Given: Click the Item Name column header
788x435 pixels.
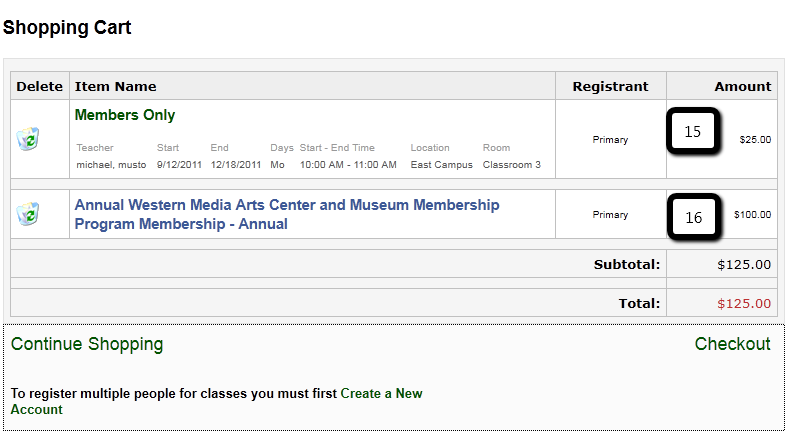Looking at the screenshot, I should click(115, 86).
